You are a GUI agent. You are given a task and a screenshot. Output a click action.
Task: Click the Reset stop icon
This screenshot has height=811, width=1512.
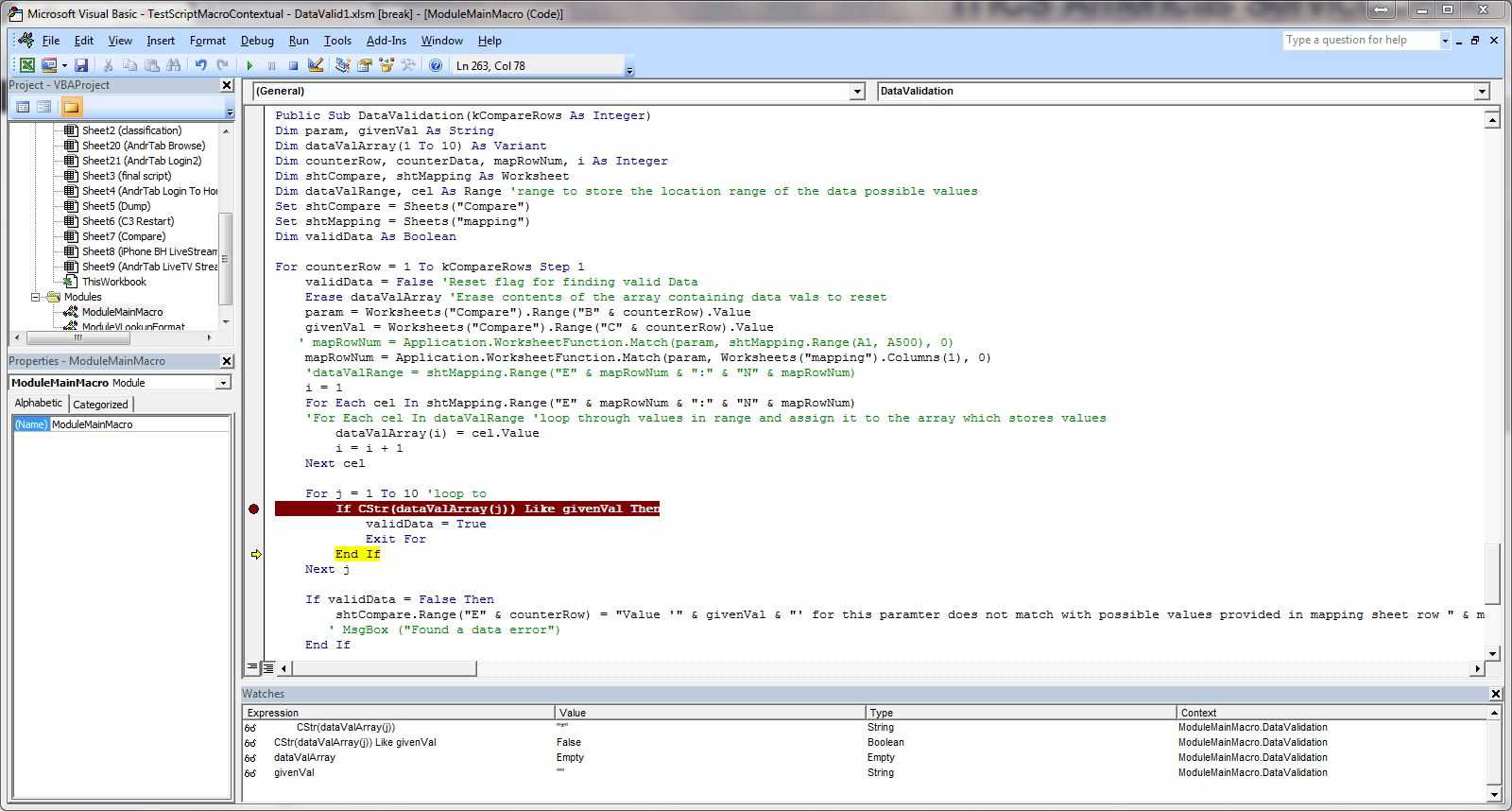pyautogui.click(x=293, y=65)
